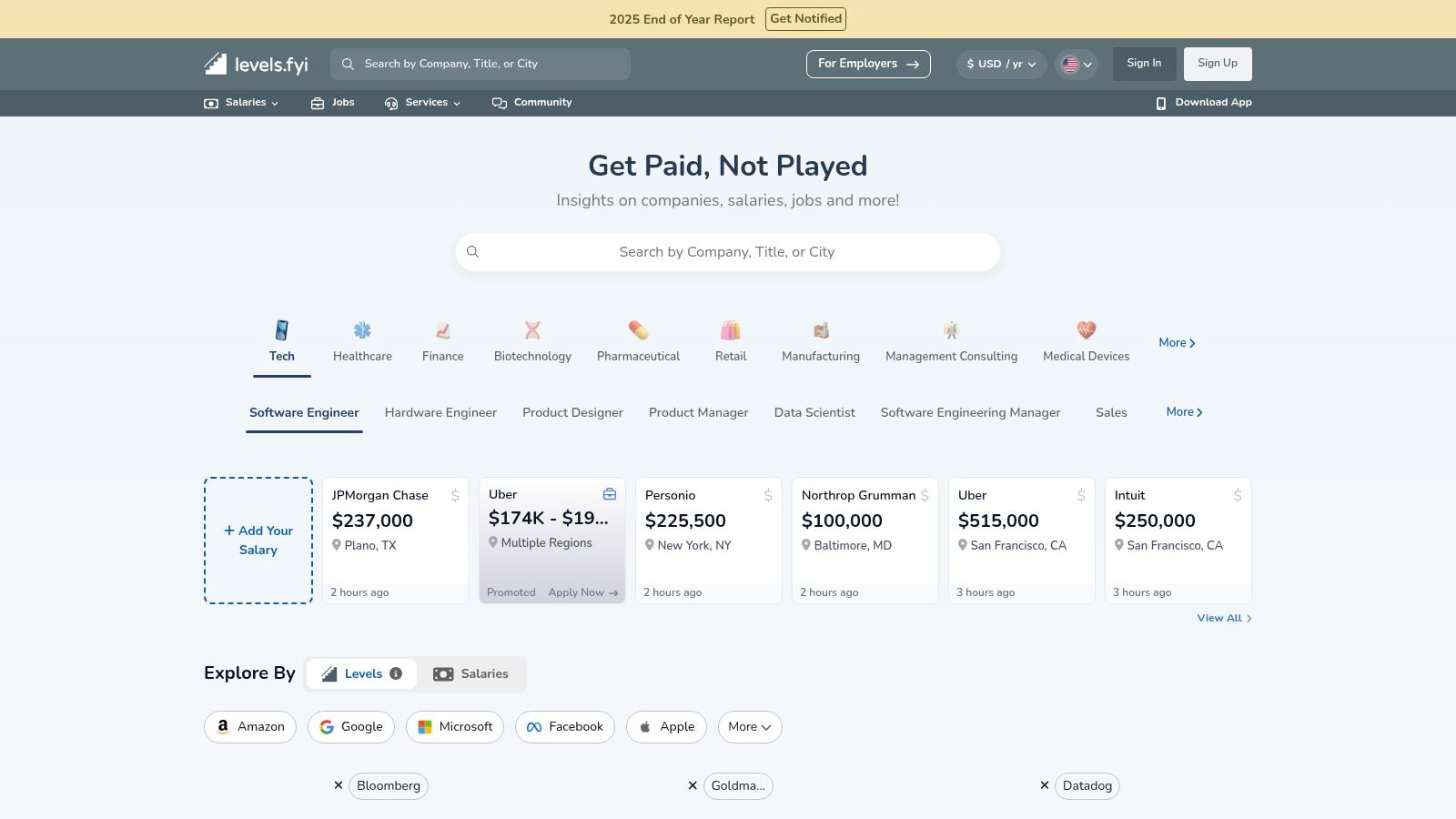The width and height of the screenshot is (1456, 819).
Task: Click the Medical Devices heart icon
Action: (1086, 330)
